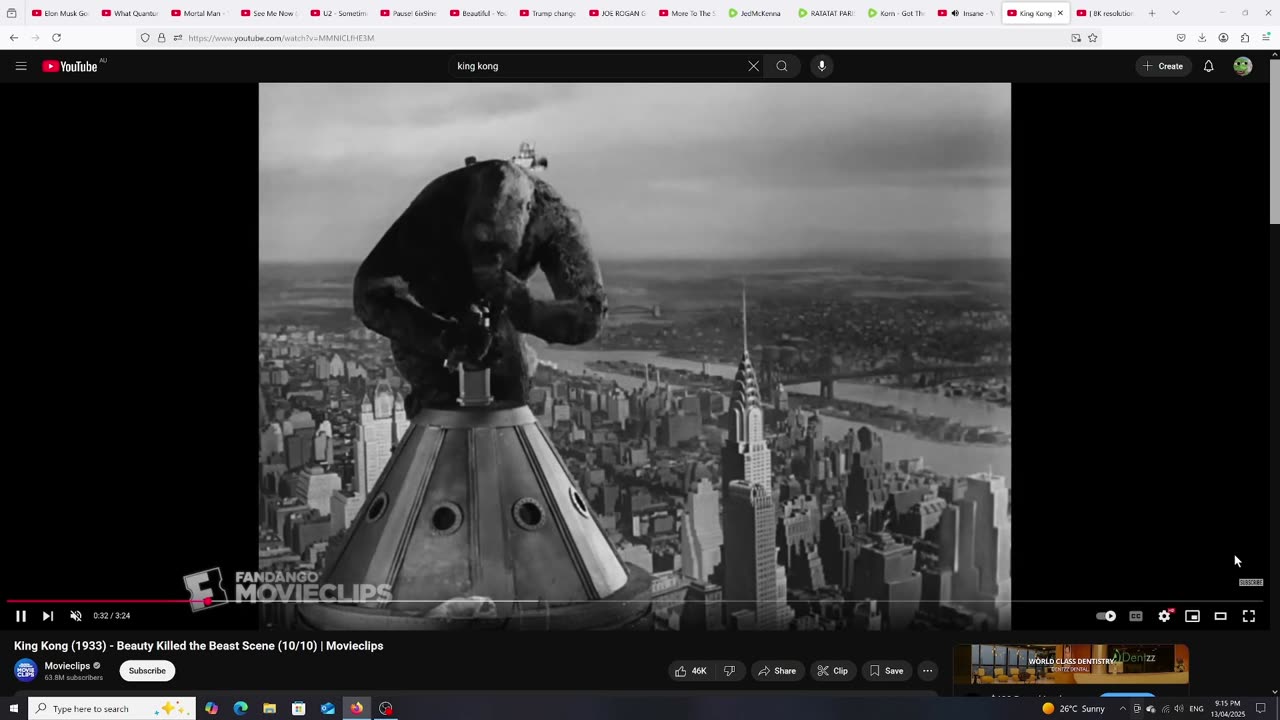
Task: Open a new browser tab
Action: [1152, 13]
